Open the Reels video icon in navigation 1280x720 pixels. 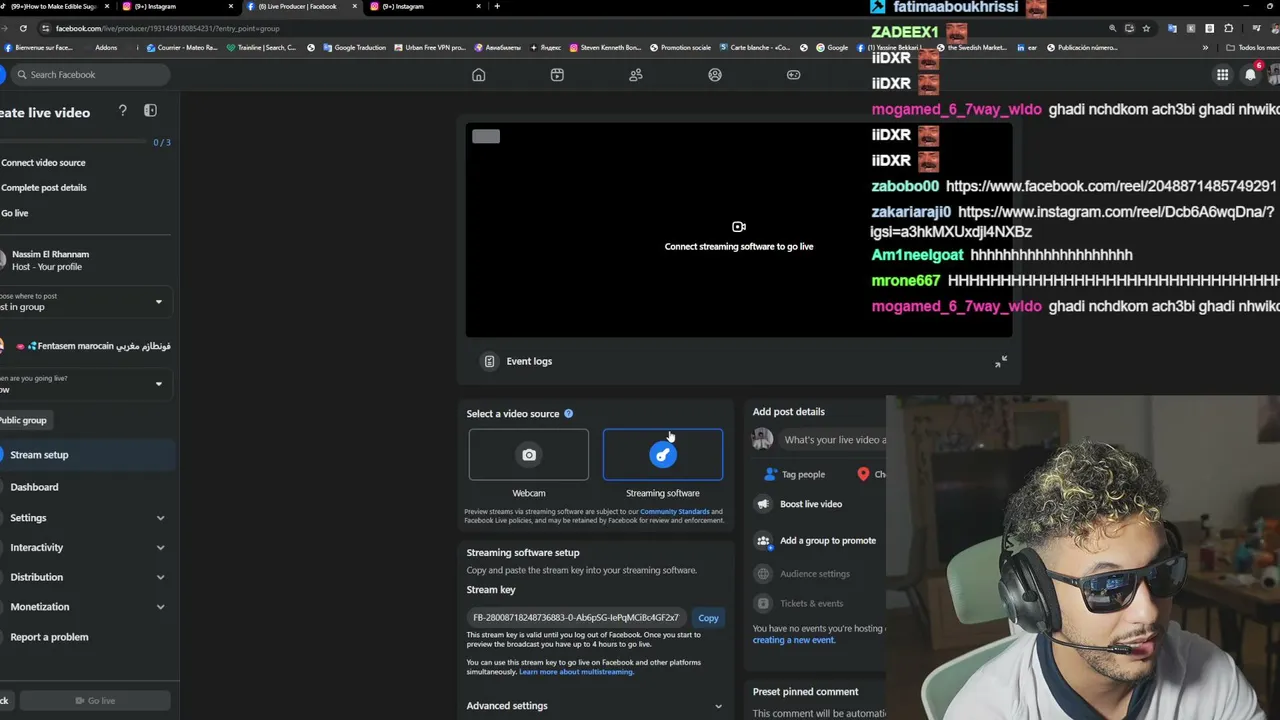557,75
